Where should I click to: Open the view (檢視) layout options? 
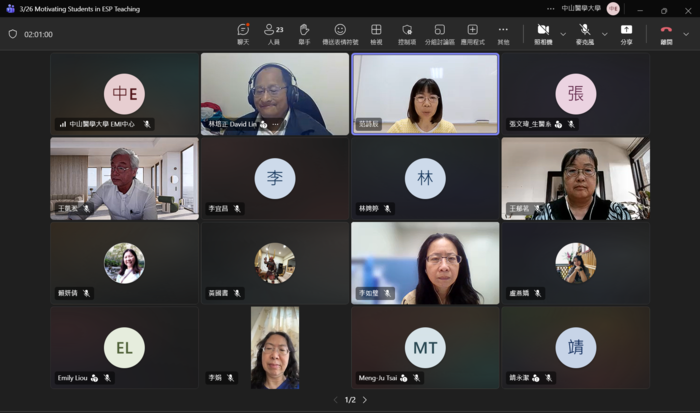coord(376,33)
